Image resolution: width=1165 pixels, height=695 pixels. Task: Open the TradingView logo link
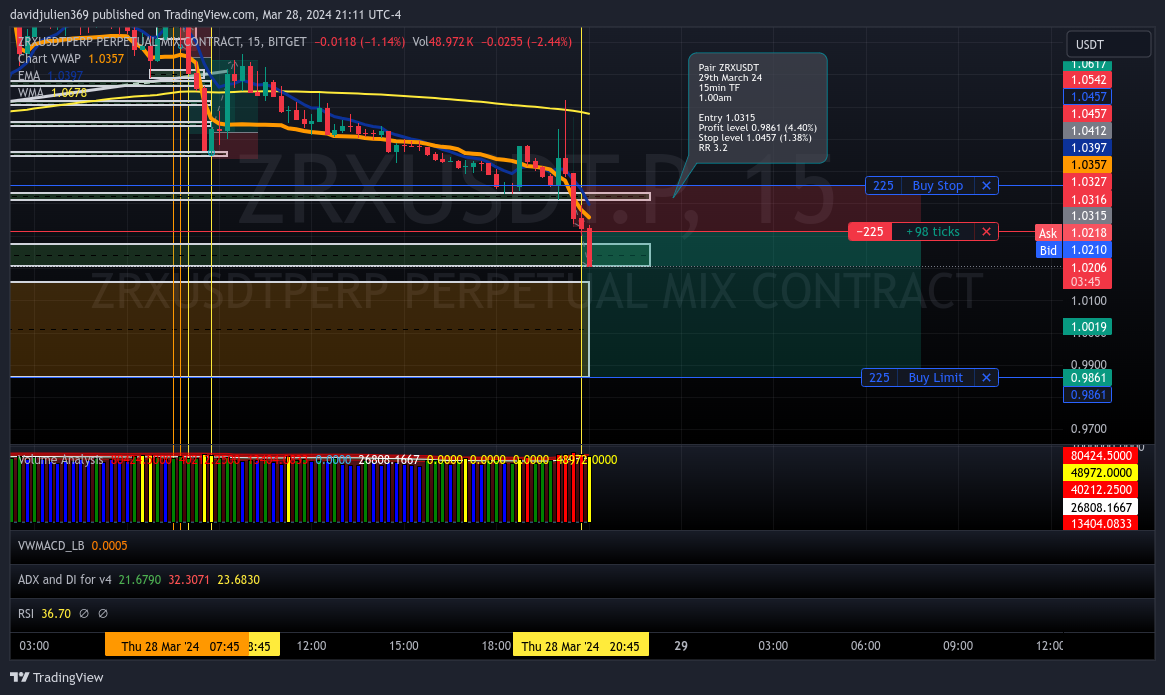coord(56,677)
